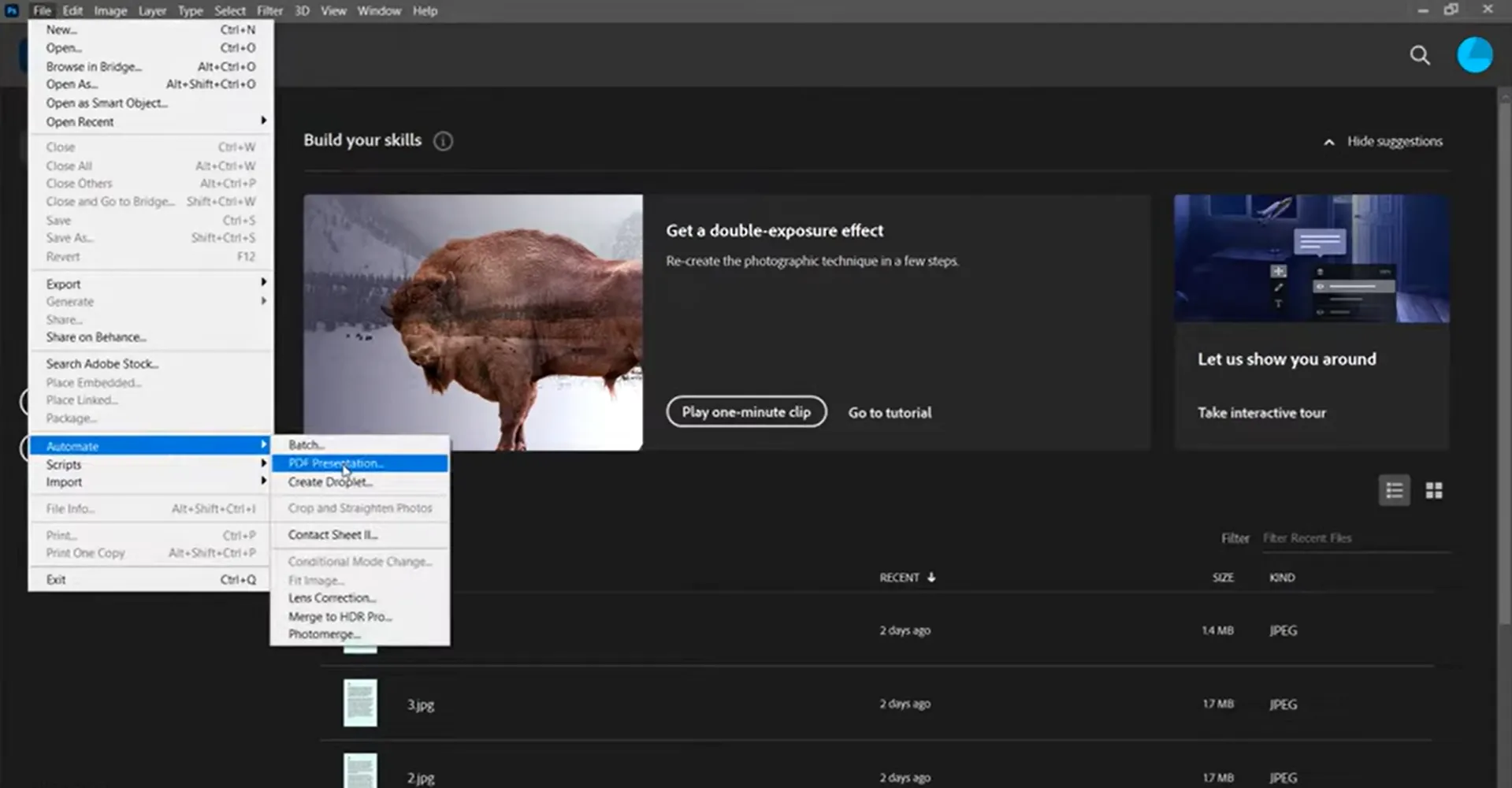Image resolution: width=1512 pixels, height=788 pixels.
Task: Click Take interactive tour link
Action: click(1261, 413)
